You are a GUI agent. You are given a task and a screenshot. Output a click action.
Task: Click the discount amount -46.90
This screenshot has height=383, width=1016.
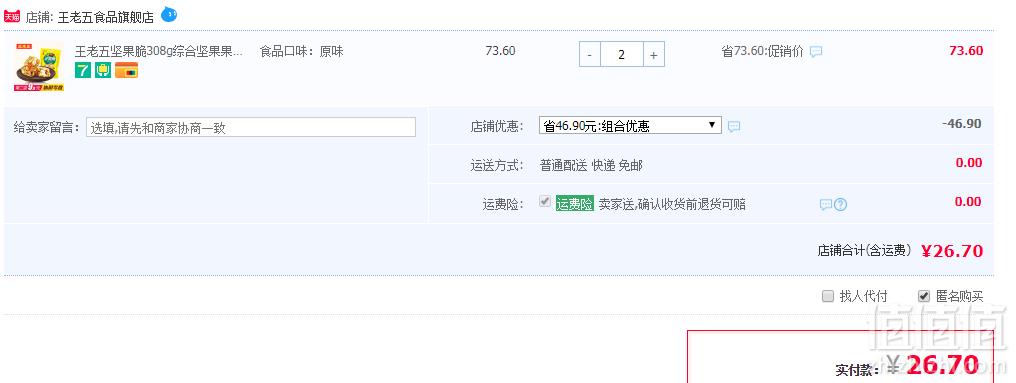(x=962, y=123)
